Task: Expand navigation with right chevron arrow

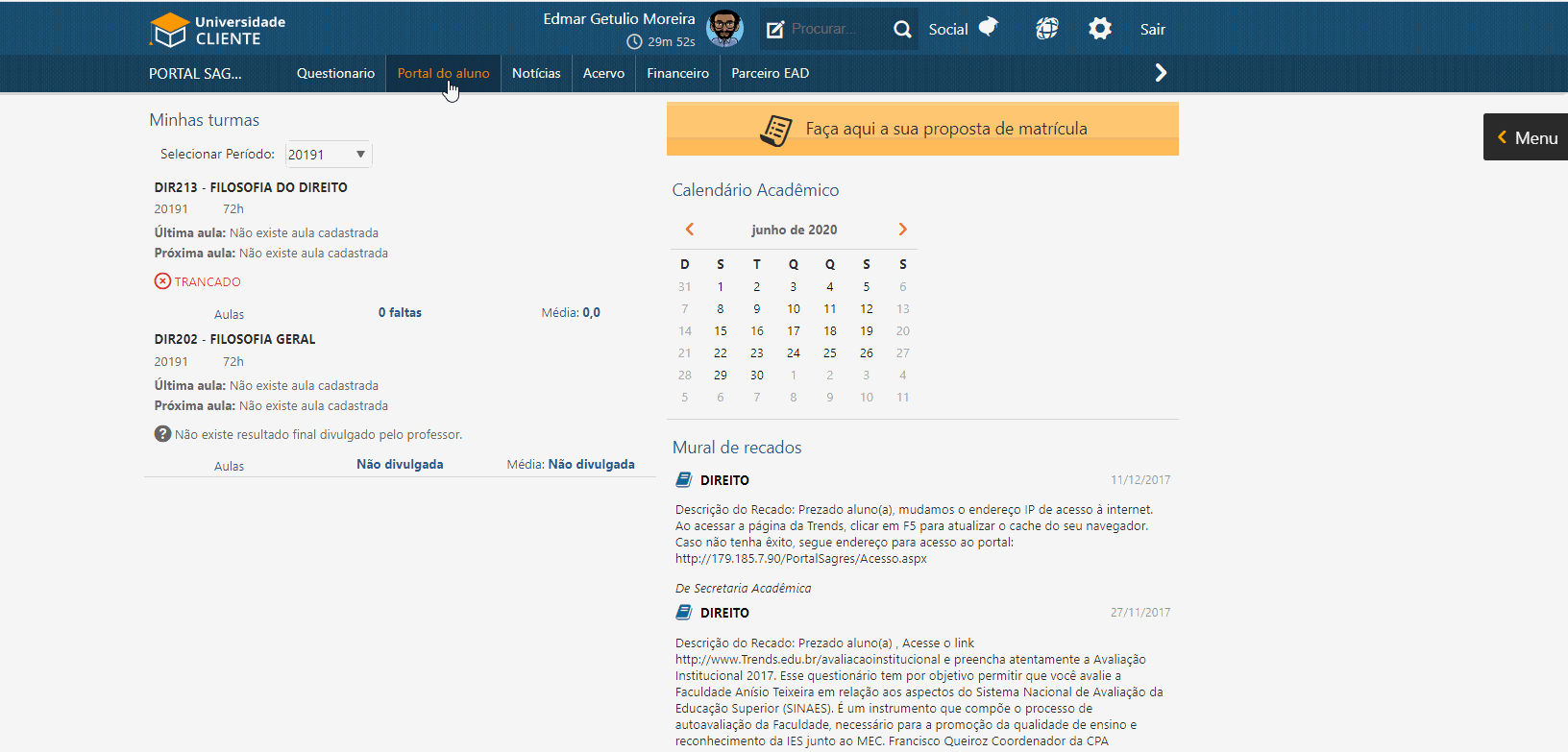Action: coord(1161,73)
